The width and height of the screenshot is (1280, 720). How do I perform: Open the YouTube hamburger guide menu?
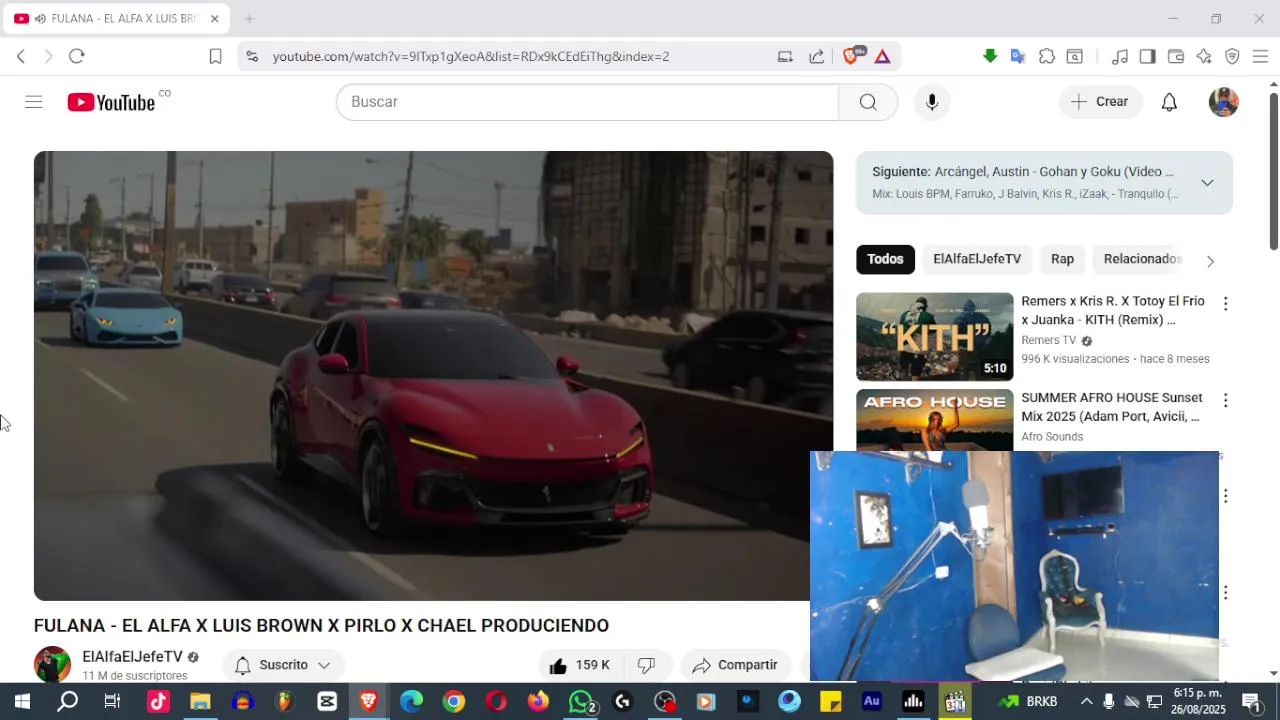click(34, 102)
